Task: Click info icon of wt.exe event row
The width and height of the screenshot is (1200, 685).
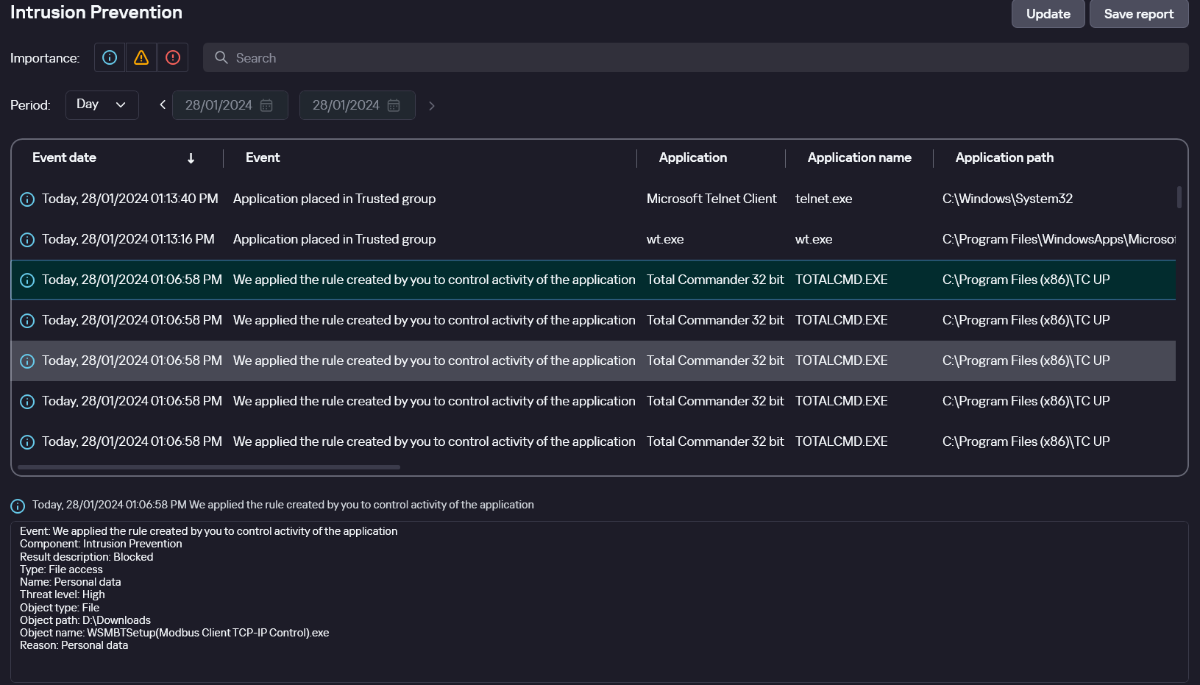Action: [27, 240]
